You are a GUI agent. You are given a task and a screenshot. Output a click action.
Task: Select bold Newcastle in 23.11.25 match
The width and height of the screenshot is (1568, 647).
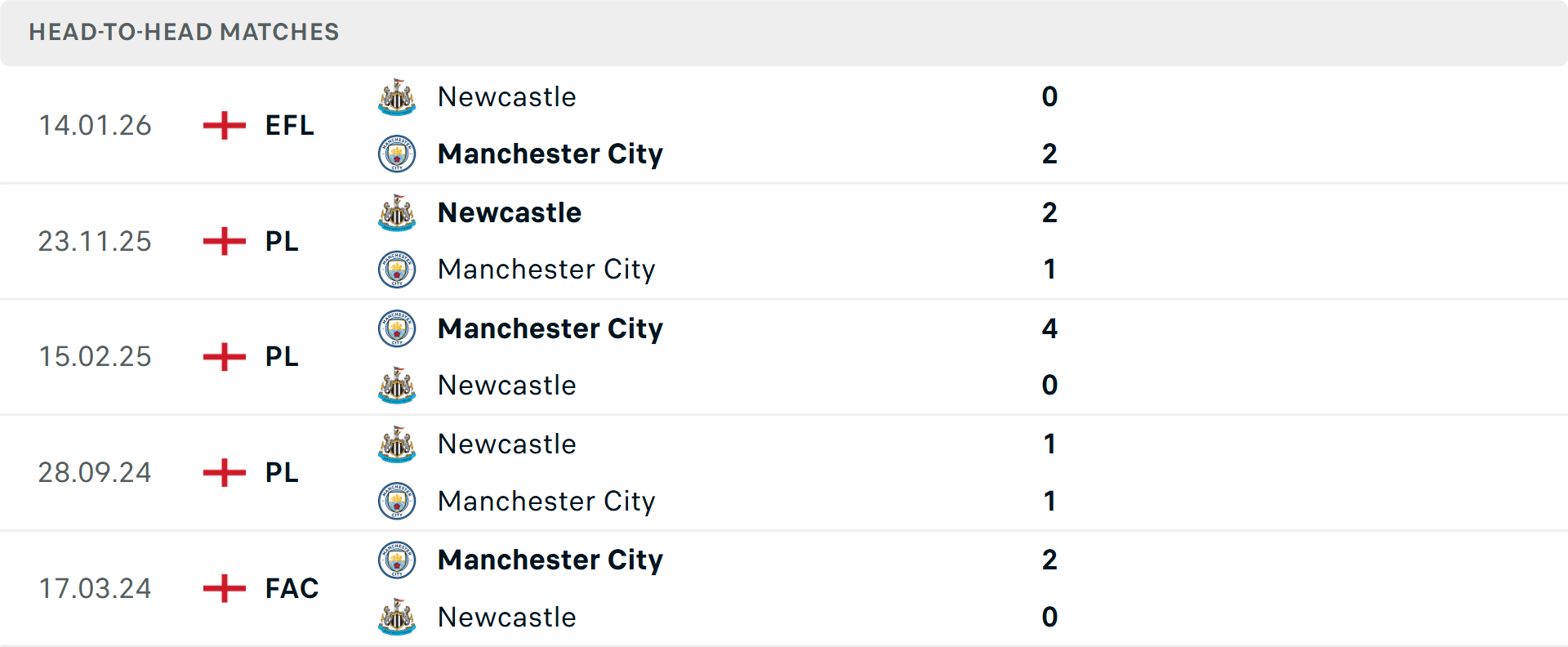[x=510, y=213]
